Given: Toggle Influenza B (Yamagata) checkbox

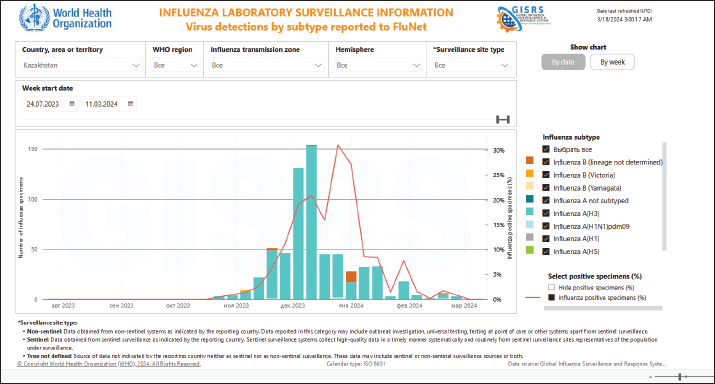Looking at the screenshot, I should click(x=546, y=187).
